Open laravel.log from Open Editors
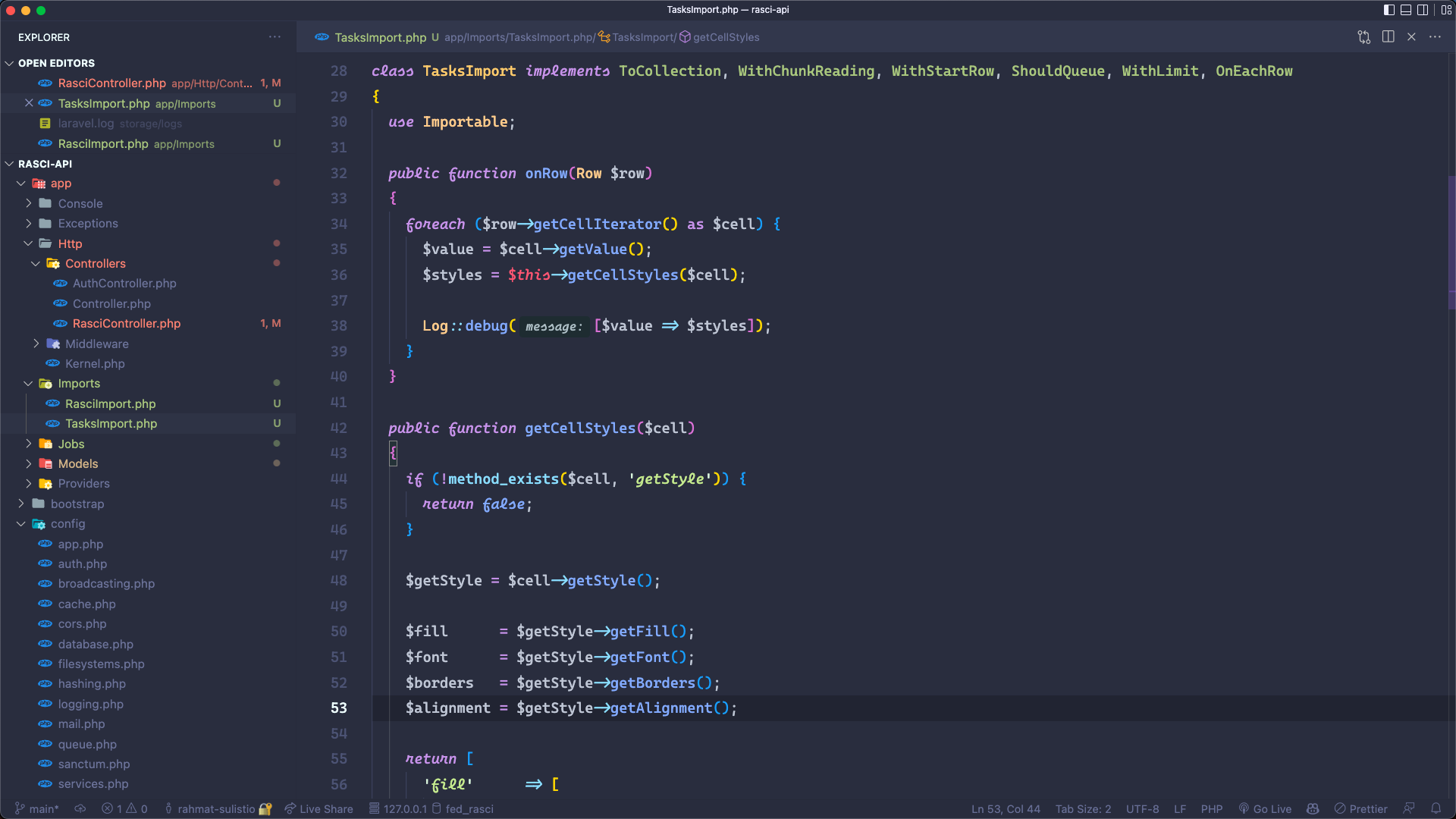The image size is (1456, 819). [x=86, y=124]
